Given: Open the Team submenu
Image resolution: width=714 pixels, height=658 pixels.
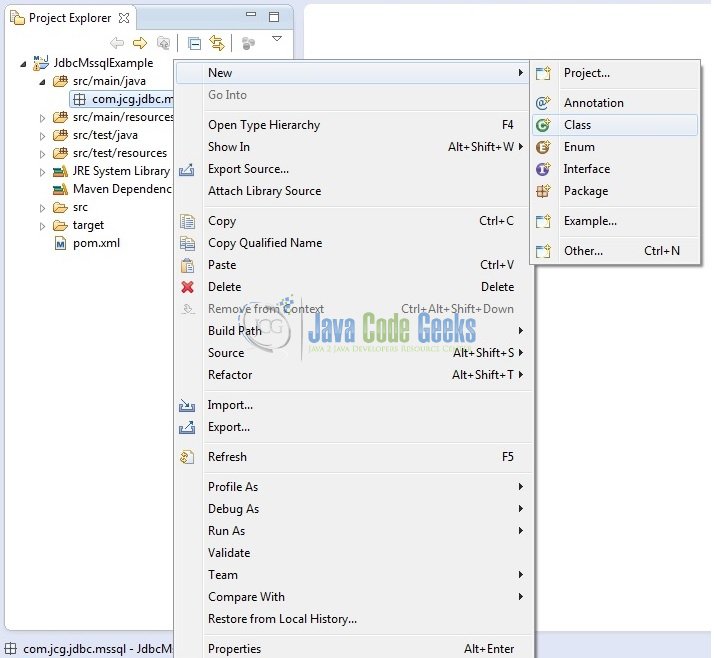Looking at the screenshot, I should [x=353, y=575].
